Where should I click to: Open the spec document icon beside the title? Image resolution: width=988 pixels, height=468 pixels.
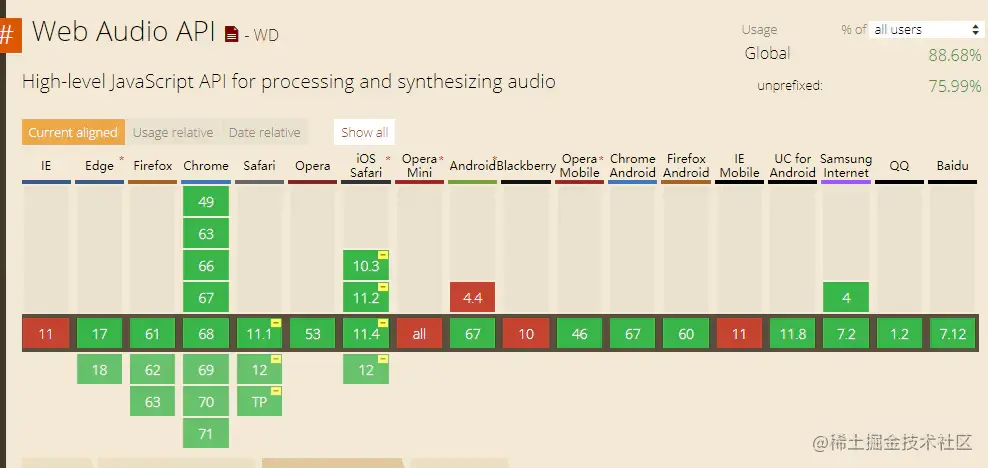232,34
